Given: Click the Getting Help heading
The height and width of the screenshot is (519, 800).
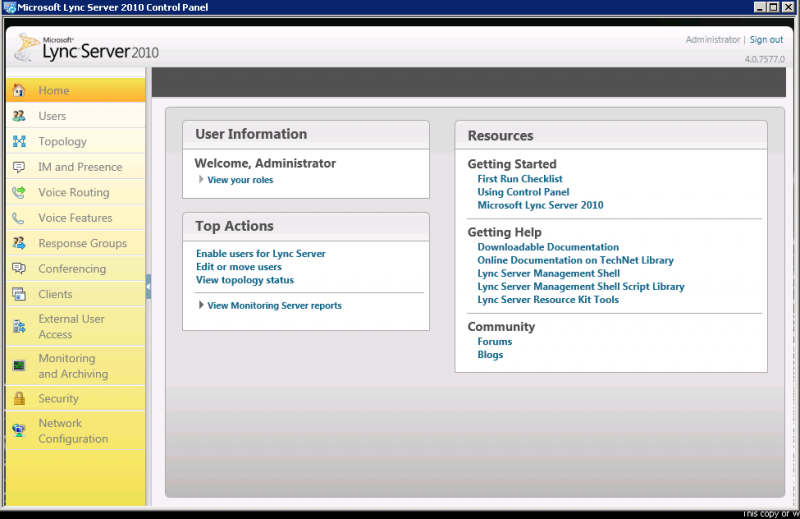Looking at the screenshot, I should 504,232.
